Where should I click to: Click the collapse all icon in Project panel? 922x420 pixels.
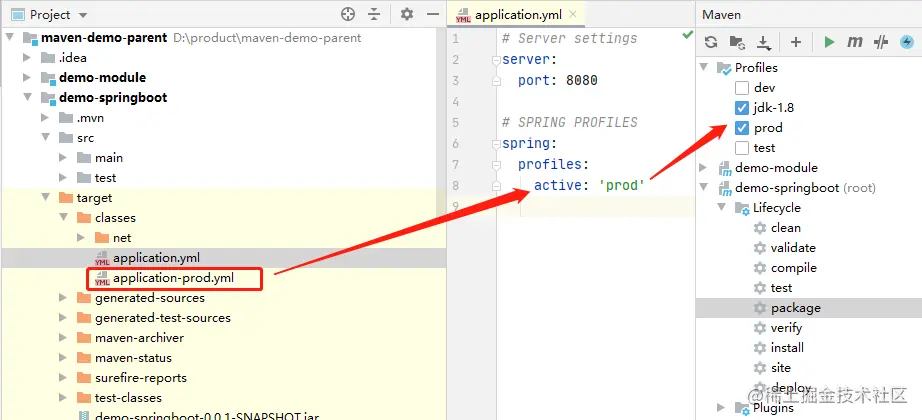click(x=375, y=15)
